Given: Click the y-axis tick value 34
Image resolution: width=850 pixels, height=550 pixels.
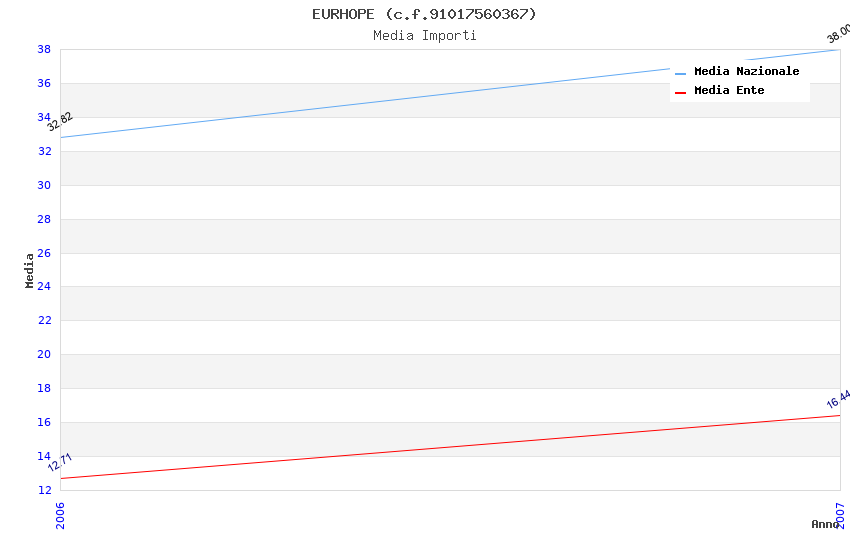Looking at the screenshot, I should point(44,117).
